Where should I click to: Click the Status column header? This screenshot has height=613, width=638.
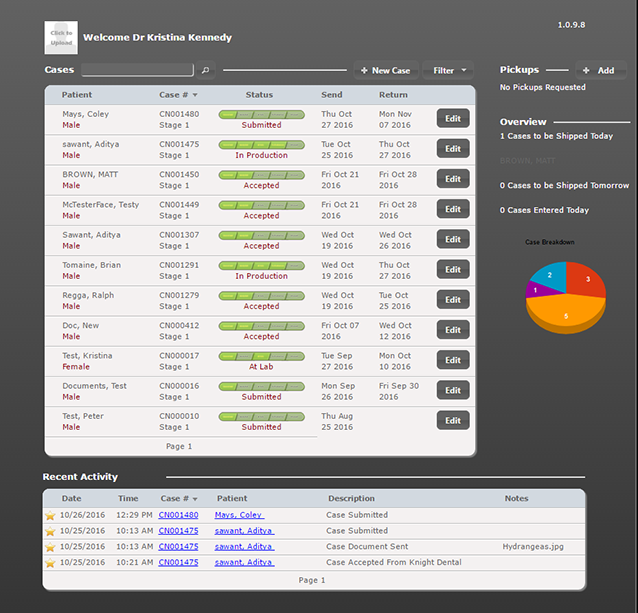pyautogui.click(x=259, y=95)
